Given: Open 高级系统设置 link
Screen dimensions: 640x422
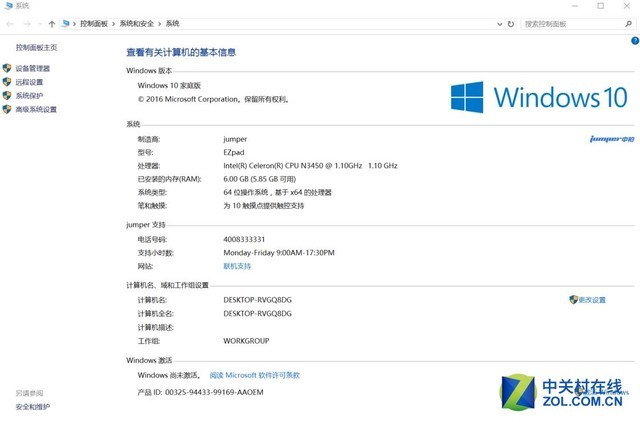Looking at the screenshot, I should click(x=36, y=109).
